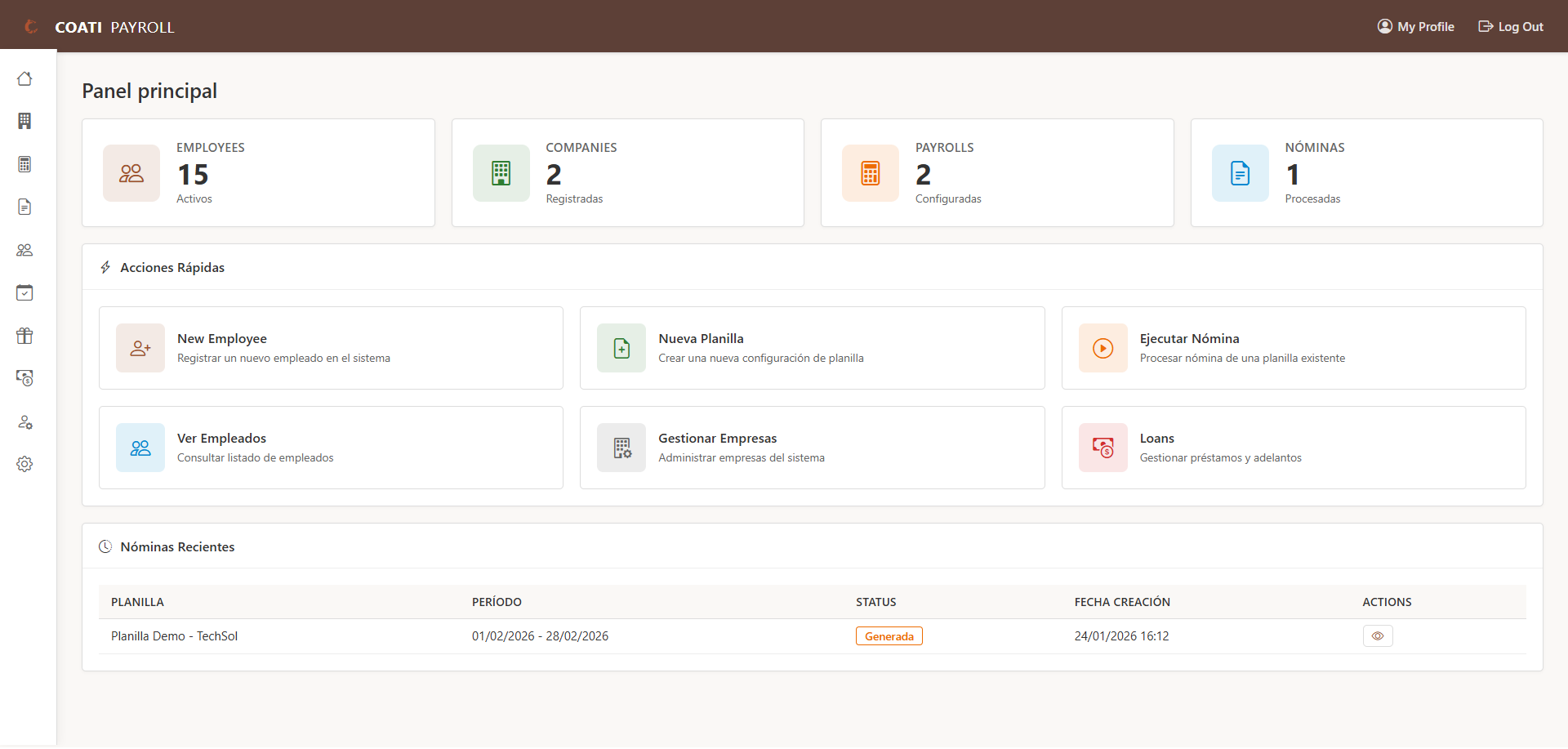Open the Employees group icon in sidebar

[x=25, y=250]
